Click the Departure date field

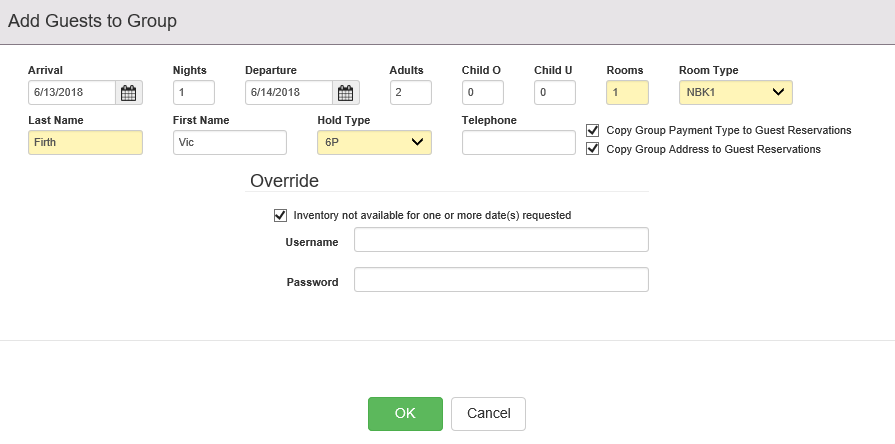[x=288, y=93]
